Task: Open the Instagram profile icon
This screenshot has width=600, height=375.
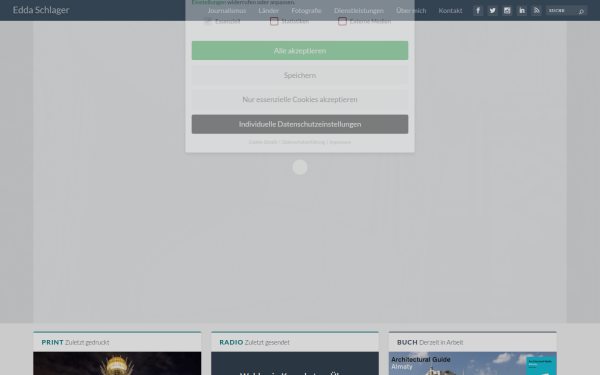Action: (507, 11)
